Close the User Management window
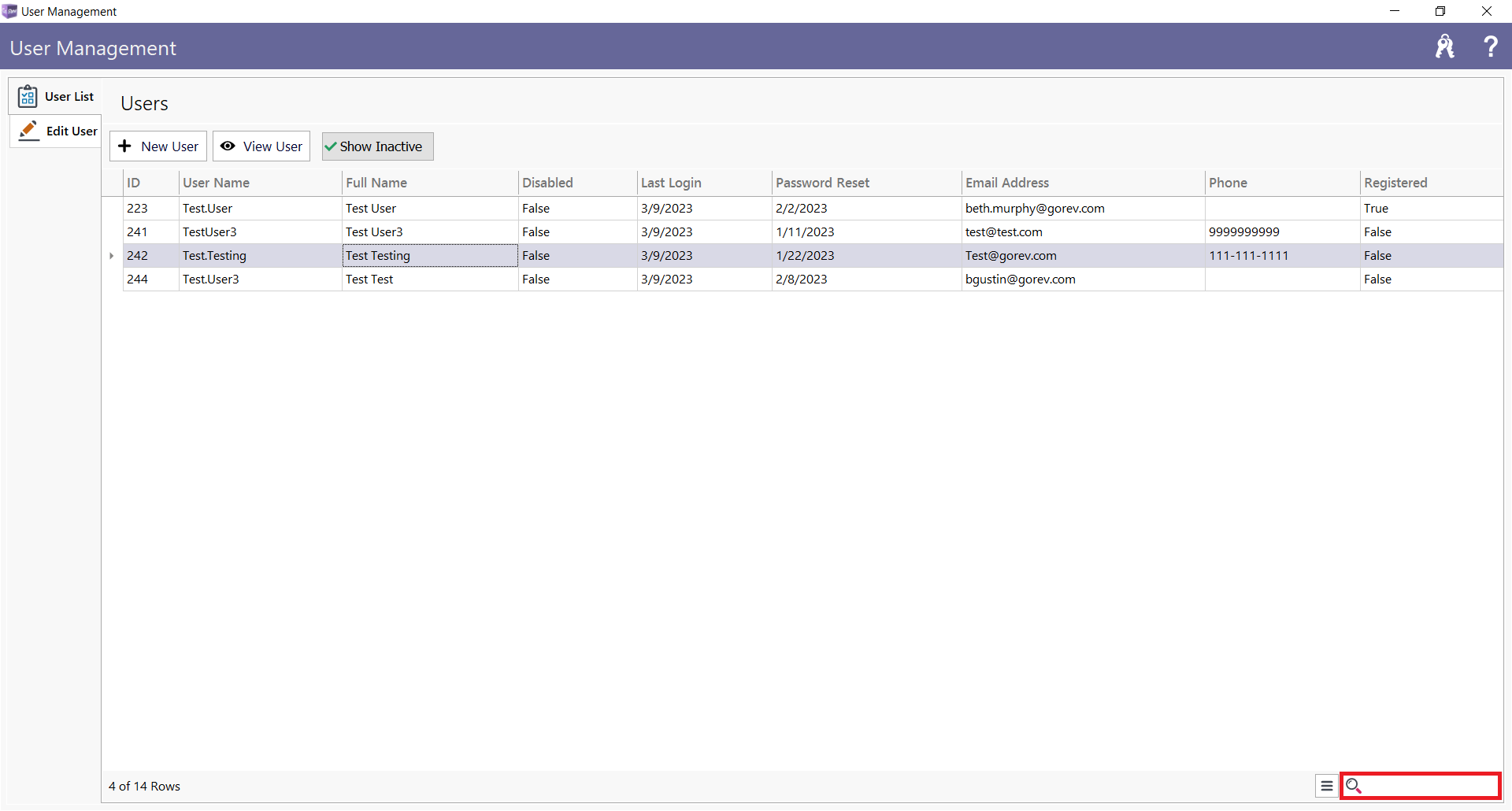The width and height of the screenshot is (1512, 811). [1487, 11]
